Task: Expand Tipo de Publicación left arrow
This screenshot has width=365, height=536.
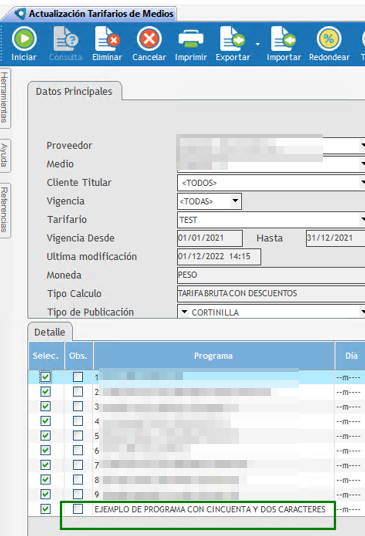Action: (x=184, y=312)
